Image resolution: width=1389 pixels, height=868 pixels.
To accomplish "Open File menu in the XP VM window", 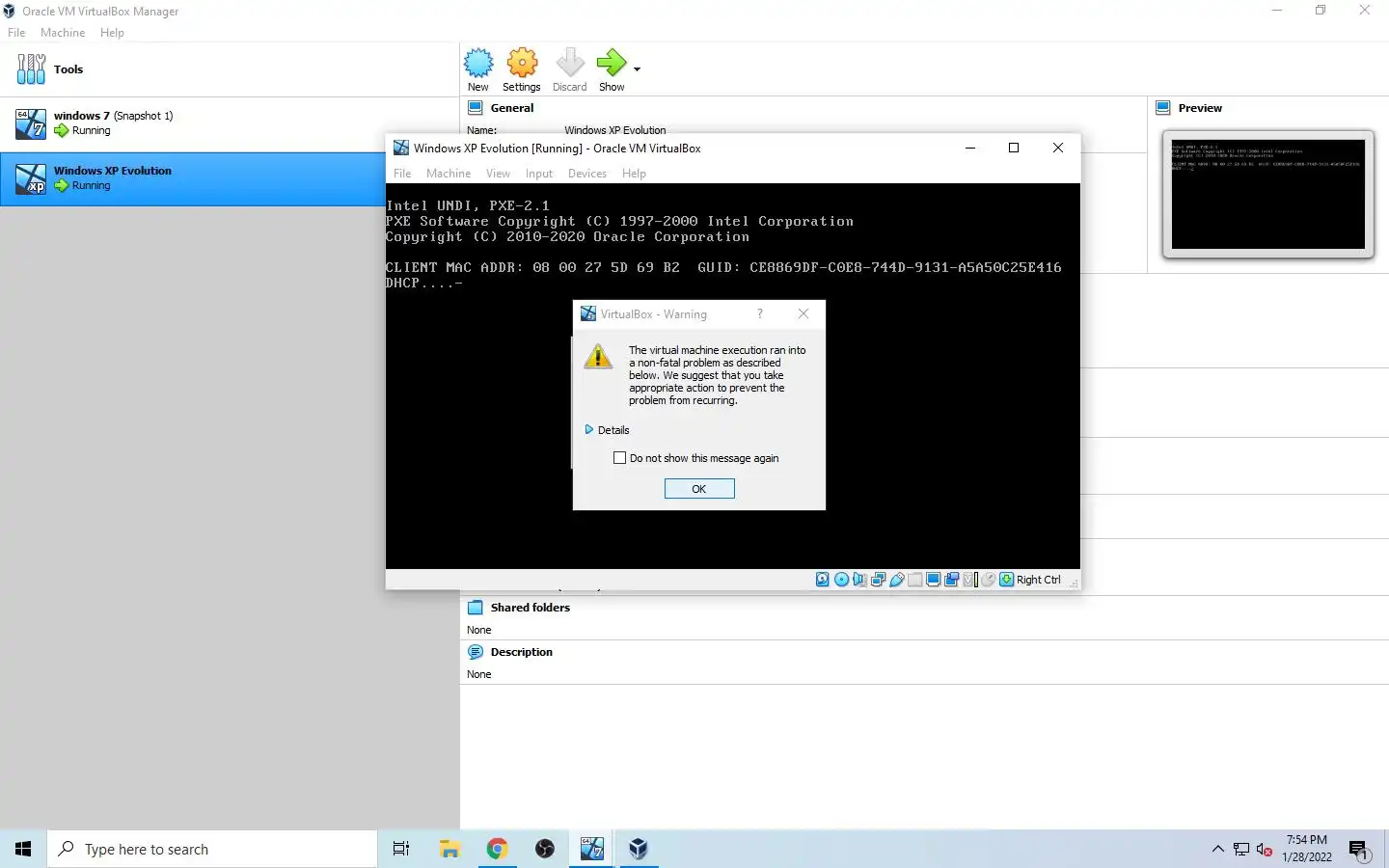I will (x=402, y=174).
